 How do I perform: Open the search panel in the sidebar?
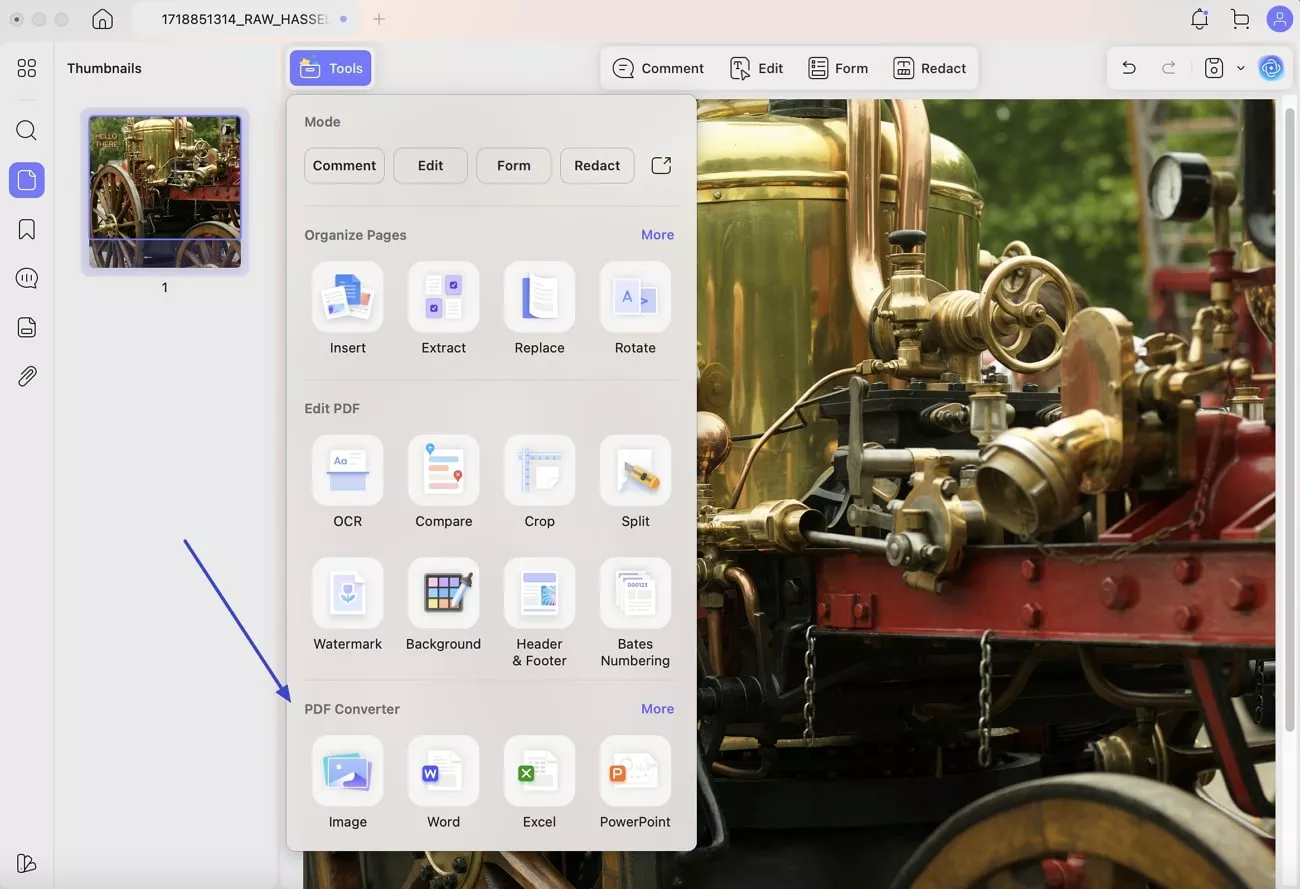pyautogui.click(x=26, y=130)
